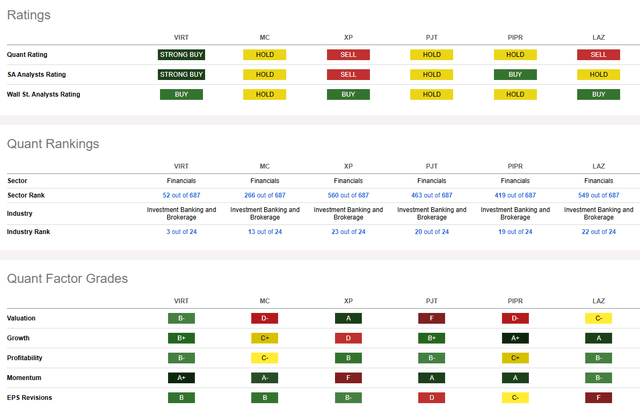Select MC Profitability grade C-
This screenshot has width=640, height=416.
click(264, 358)
